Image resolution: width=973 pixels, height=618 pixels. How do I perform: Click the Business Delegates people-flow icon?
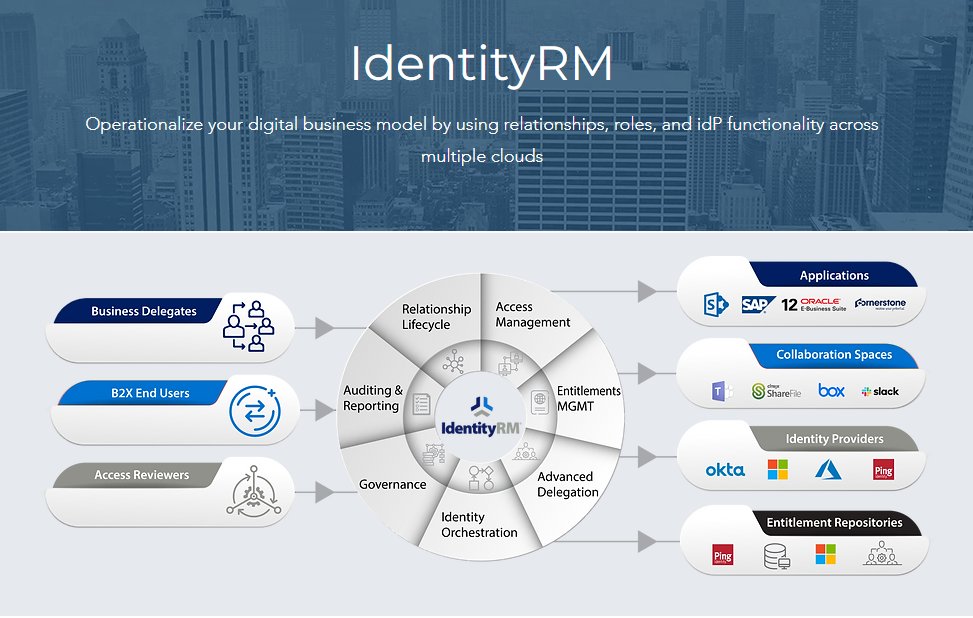[x=248, y=326]
